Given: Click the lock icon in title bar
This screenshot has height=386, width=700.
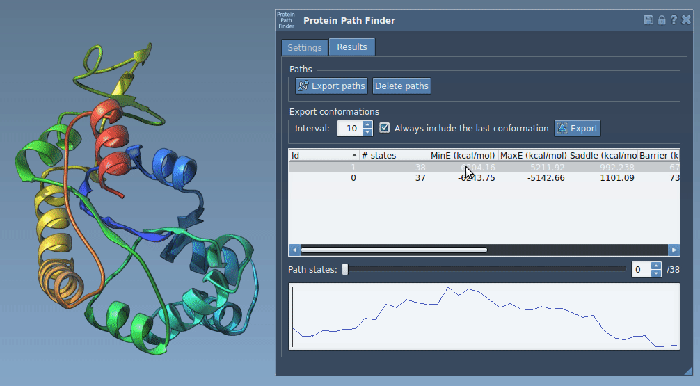Looking at the screenshot, I should coord(662,20).
